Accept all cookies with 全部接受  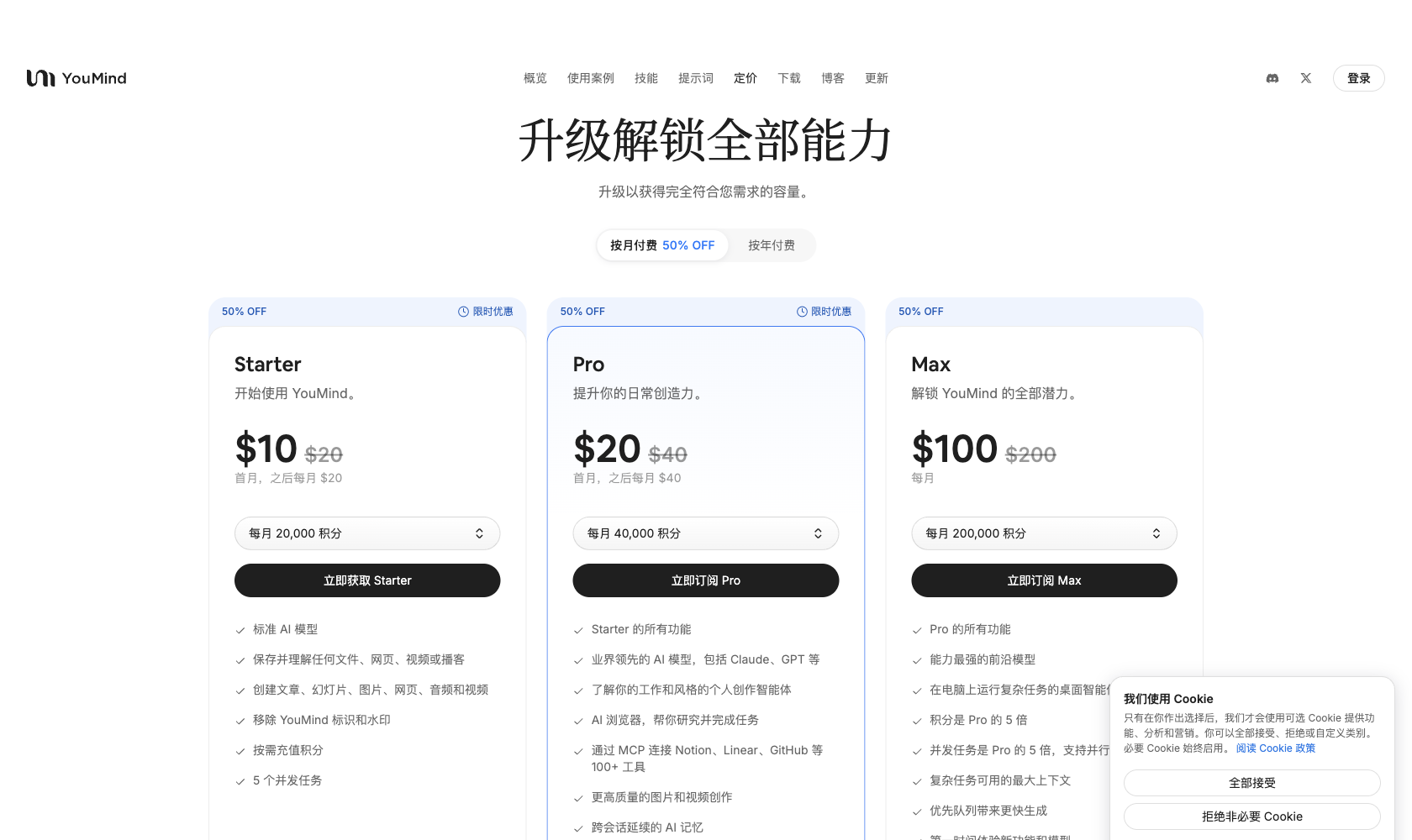coord(1252,783)
